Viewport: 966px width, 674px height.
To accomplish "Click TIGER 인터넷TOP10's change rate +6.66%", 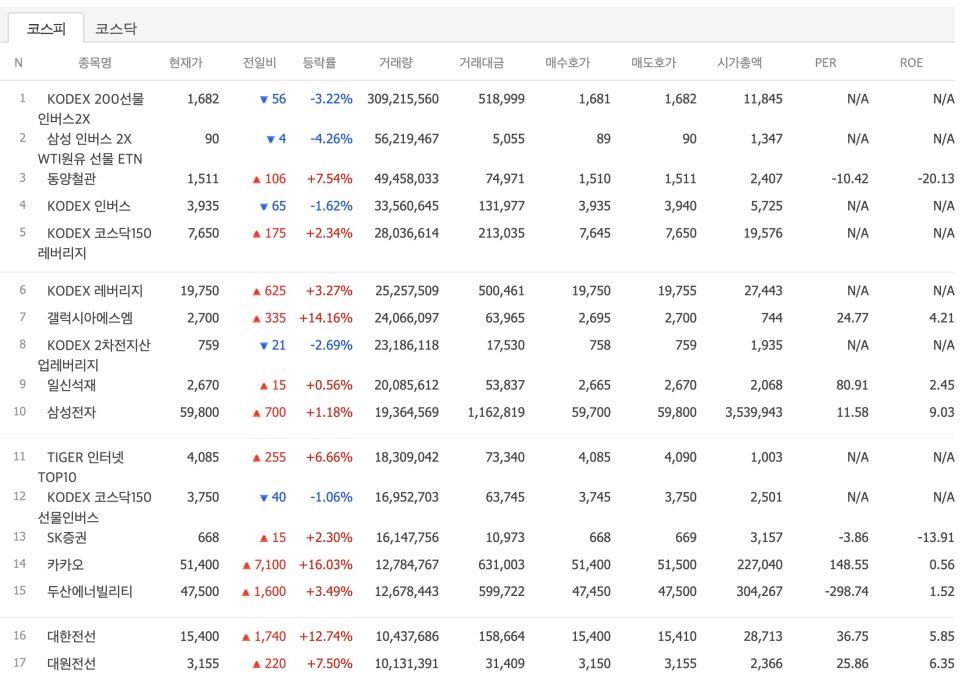I will click(330, 457).
